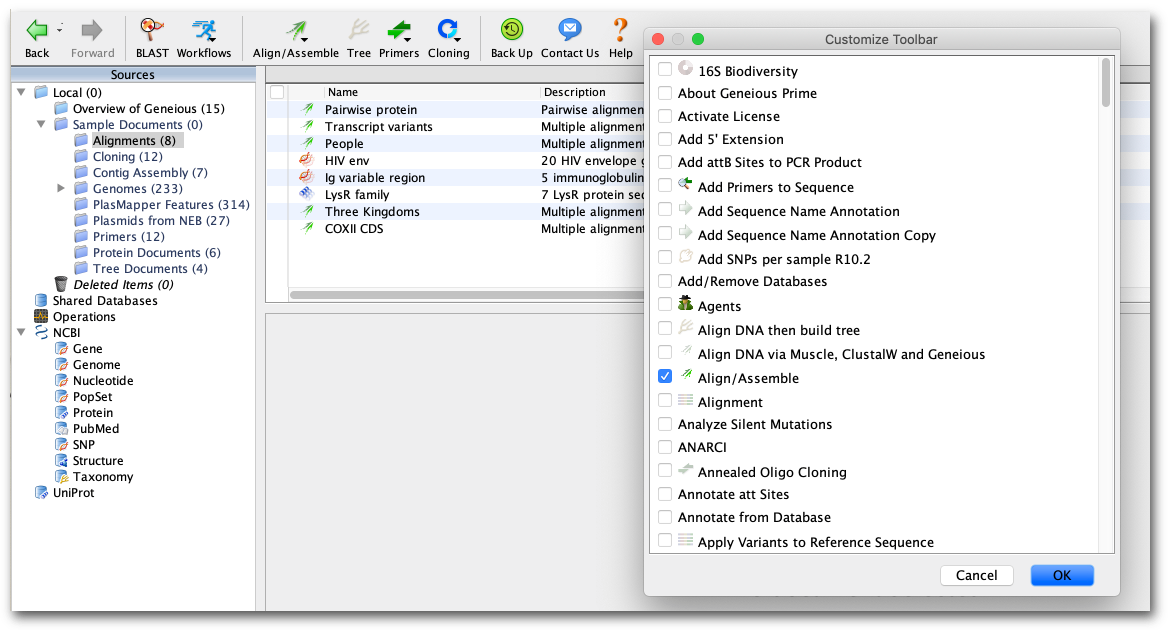Click the LysR family document icon
The height and width of the screenshot is (630, 1168).
coord(306,194)
